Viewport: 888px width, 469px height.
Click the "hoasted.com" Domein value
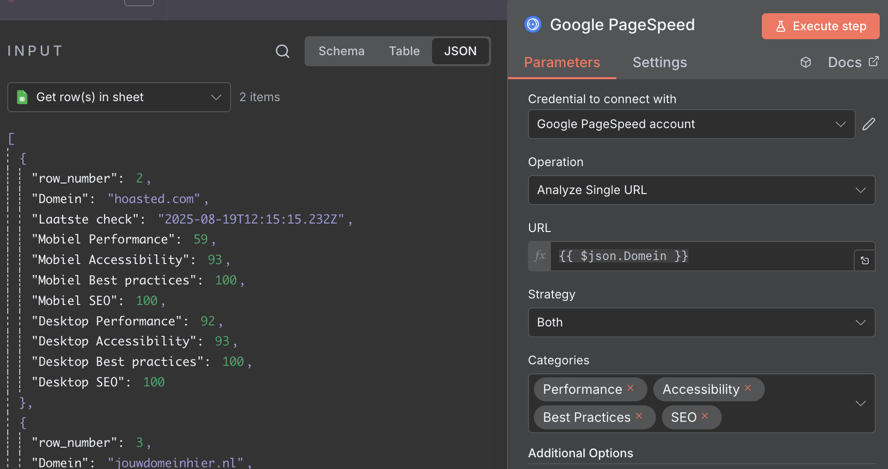coord(154,199)
